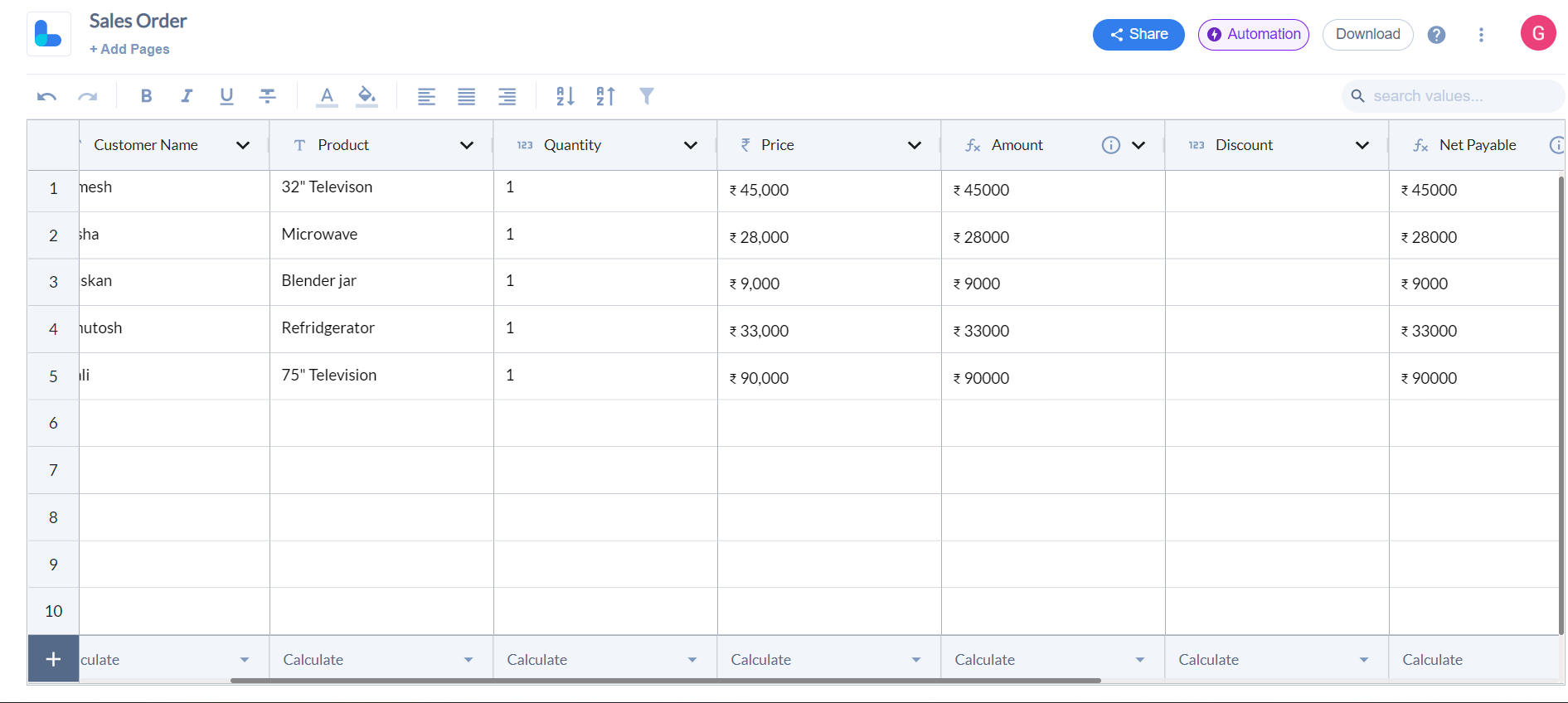Select the Microwave product cell
This screenshot has width=1568, height=703.
coord(381,235)
